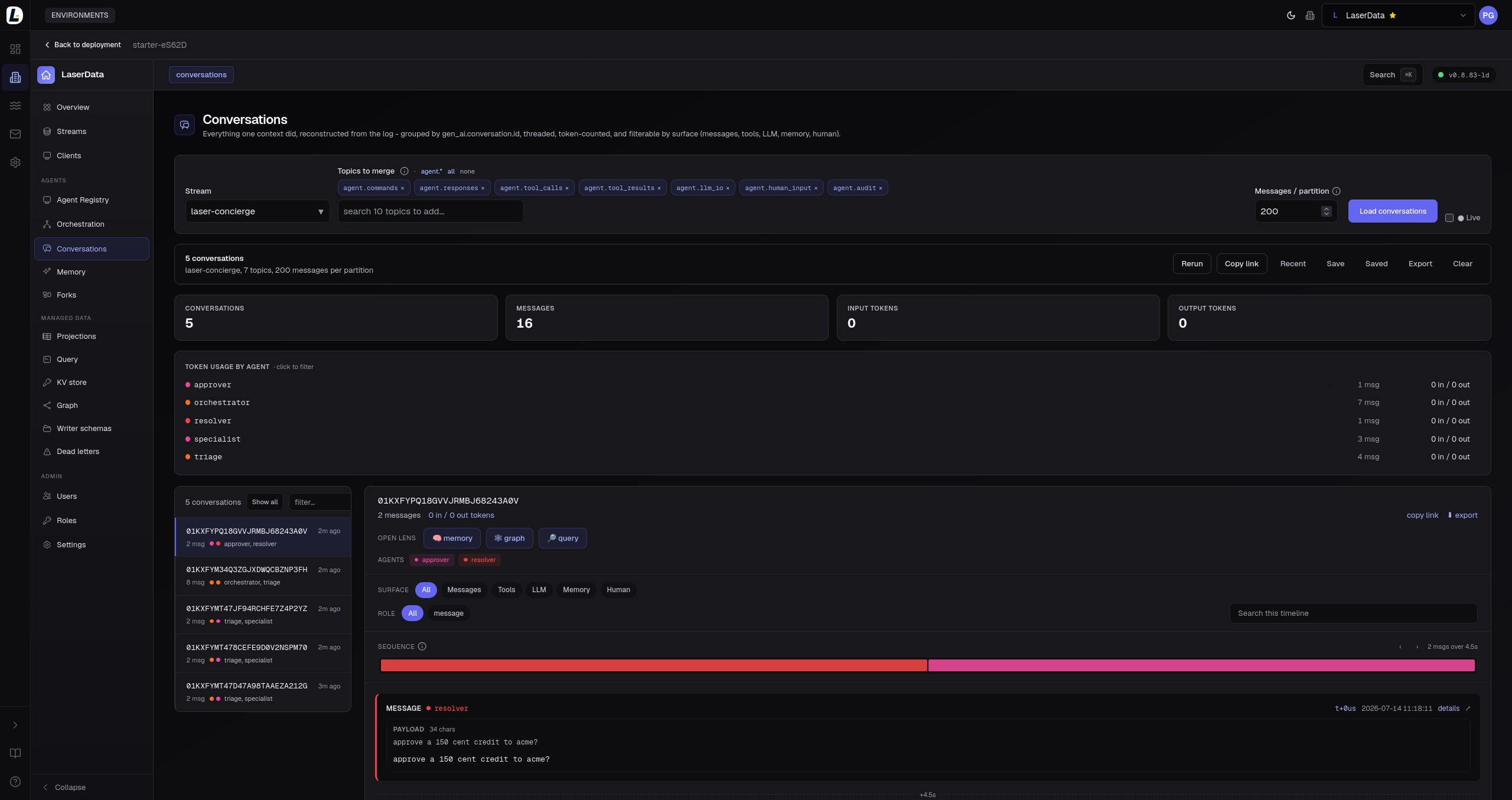Open graph lens button
Screen dimensions: 1512x800
(x=509, y=538)
